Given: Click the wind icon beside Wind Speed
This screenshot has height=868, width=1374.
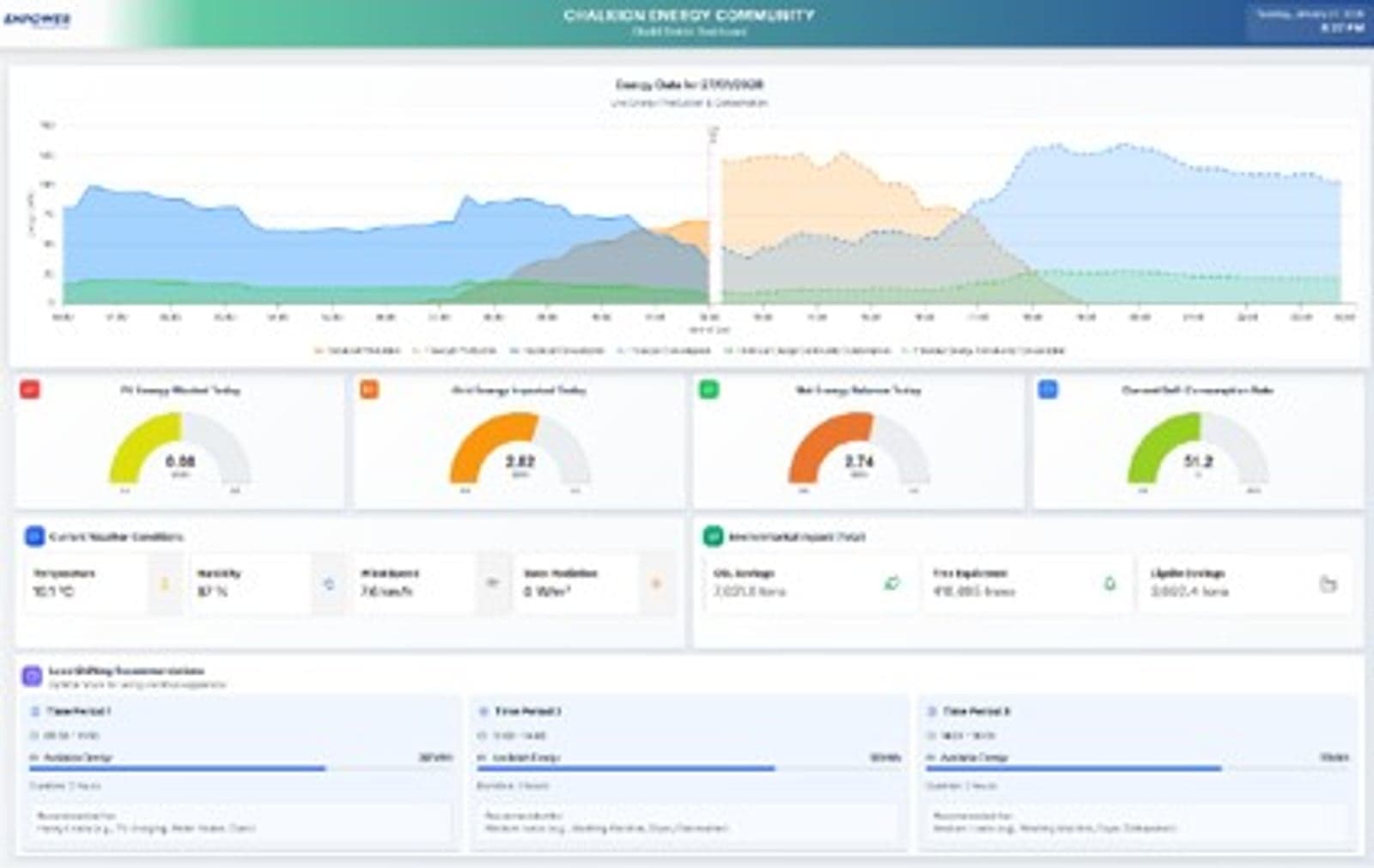Looking at the screenshot, I should [493, 584].
